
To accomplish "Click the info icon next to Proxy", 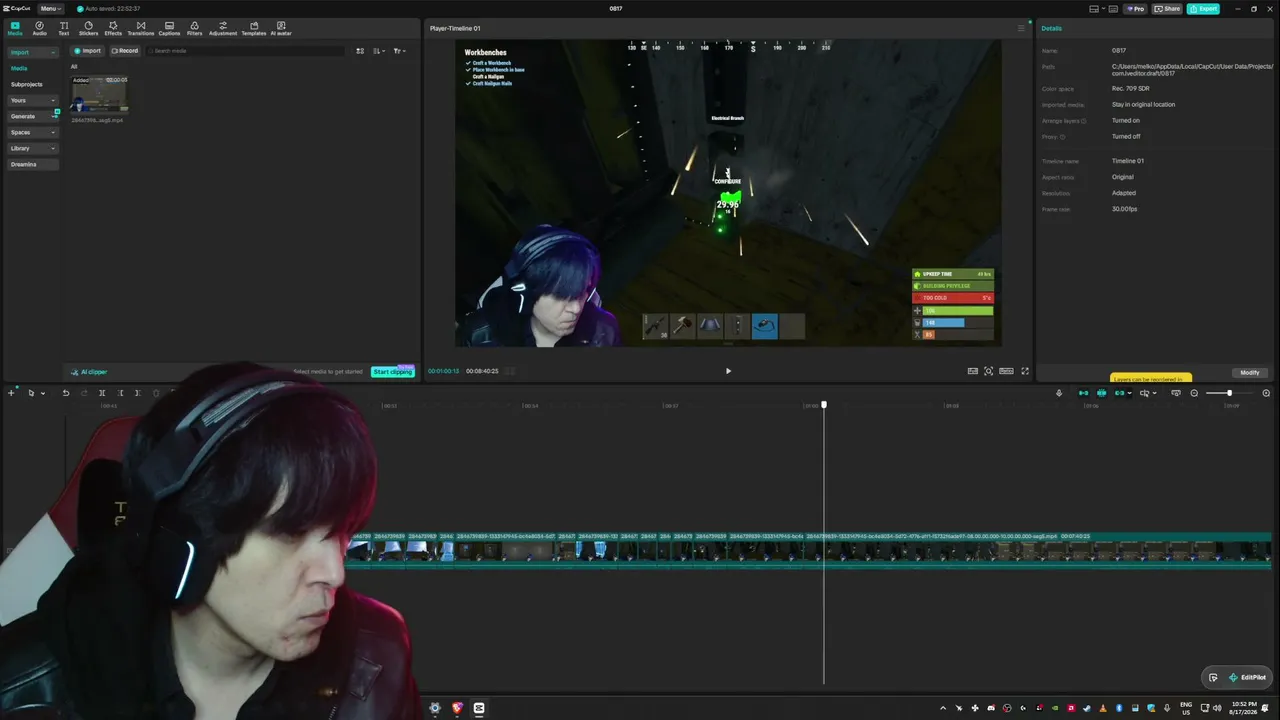I will (1062, 137).
